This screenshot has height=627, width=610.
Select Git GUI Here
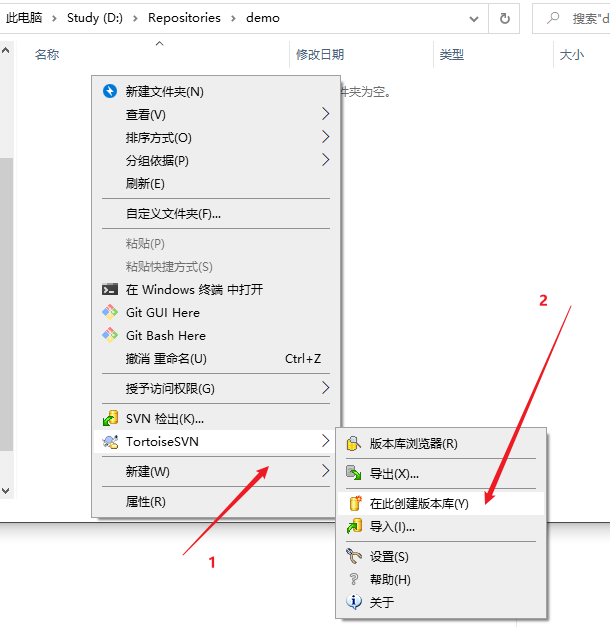pos(216,312)
